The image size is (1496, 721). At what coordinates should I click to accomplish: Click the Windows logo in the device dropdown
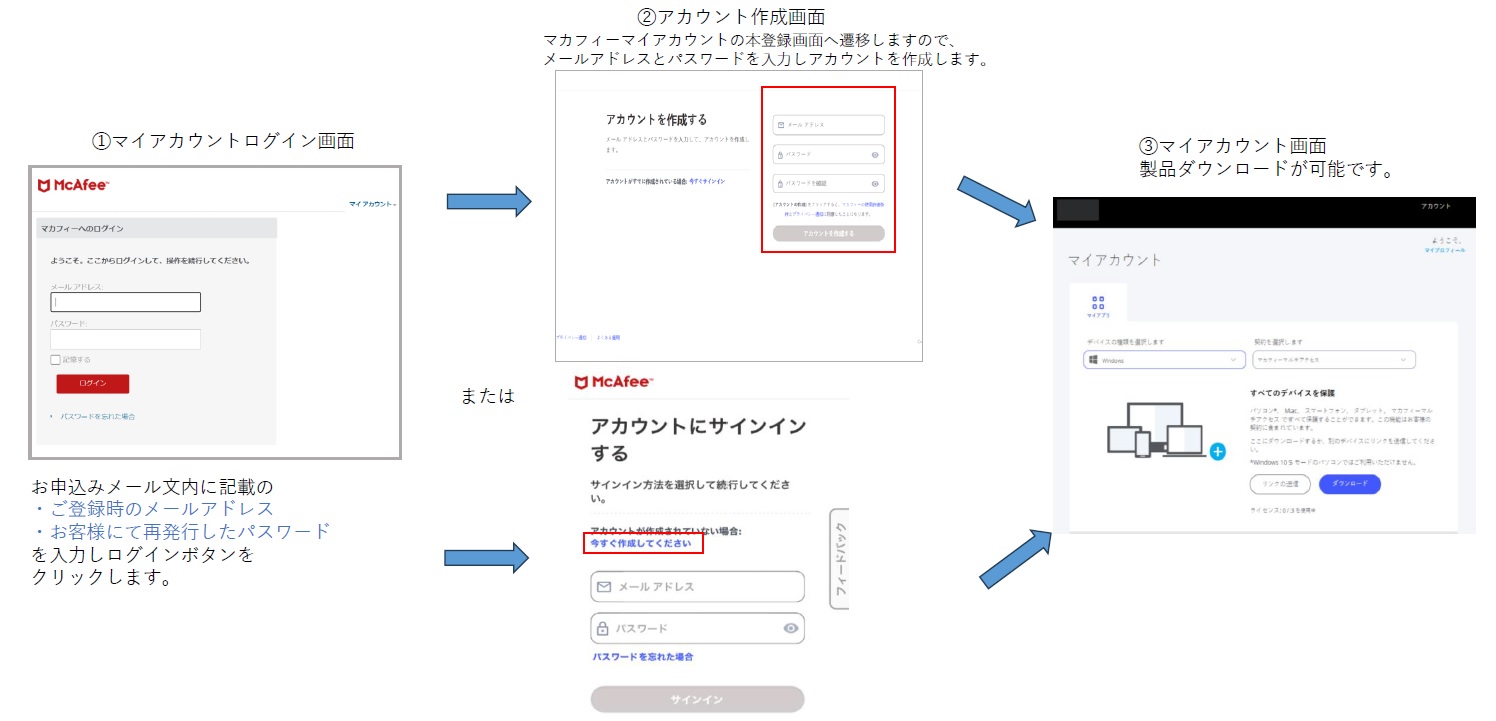click(x=1093, y=360)
